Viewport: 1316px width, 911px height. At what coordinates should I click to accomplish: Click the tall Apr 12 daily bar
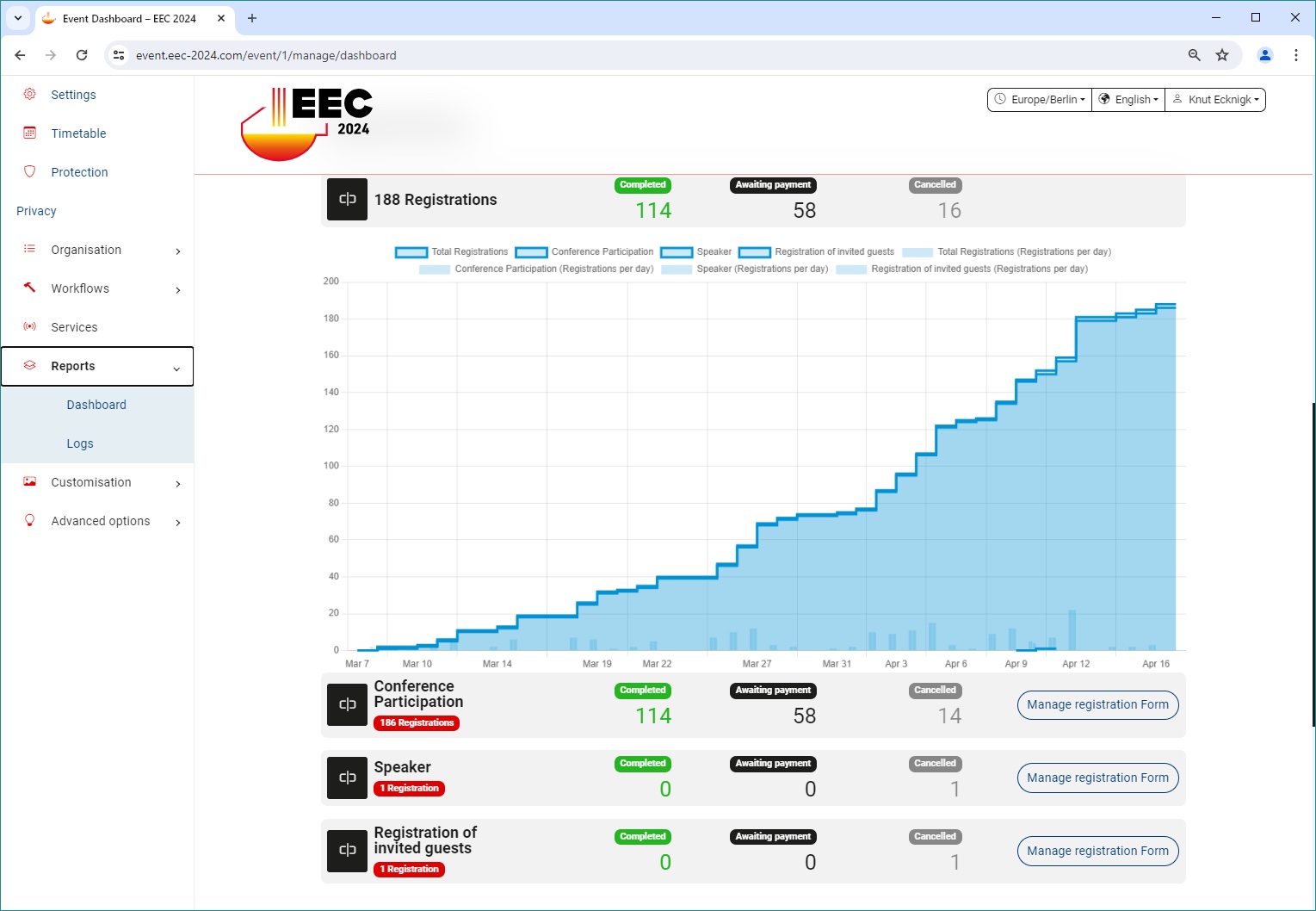[x=1072, y=630]
